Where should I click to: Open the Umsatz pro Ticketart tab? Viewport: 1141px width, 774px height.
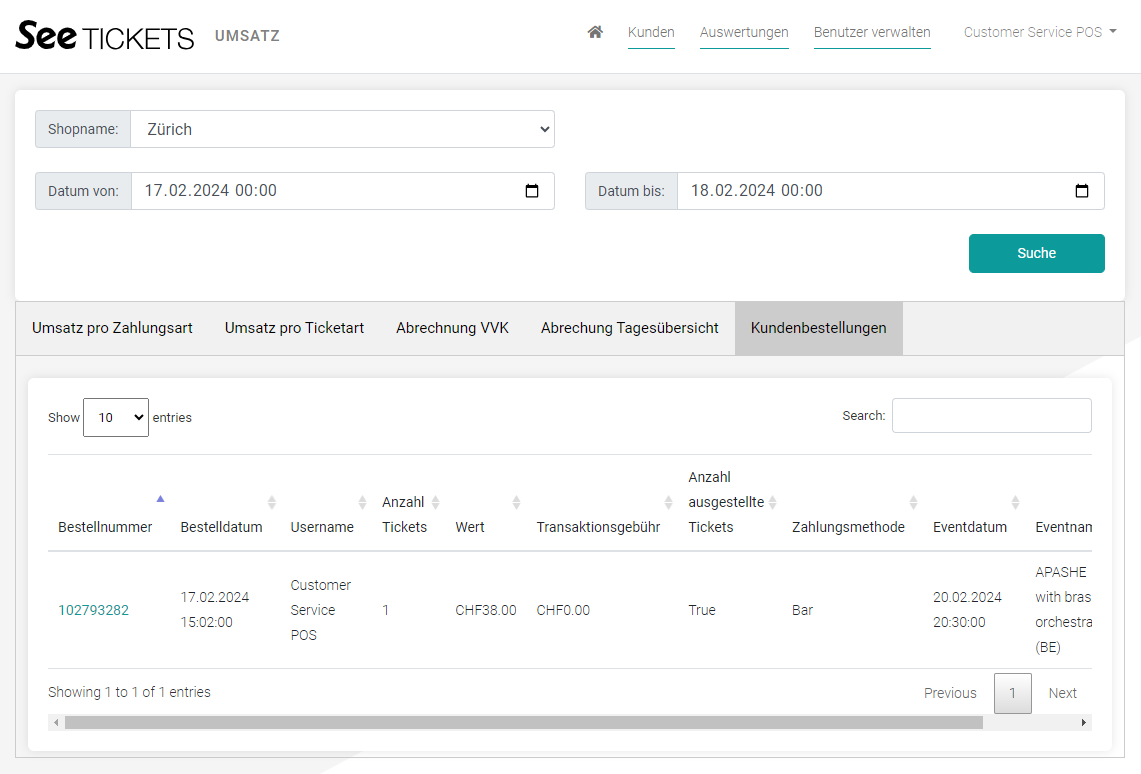click(294, 328)
